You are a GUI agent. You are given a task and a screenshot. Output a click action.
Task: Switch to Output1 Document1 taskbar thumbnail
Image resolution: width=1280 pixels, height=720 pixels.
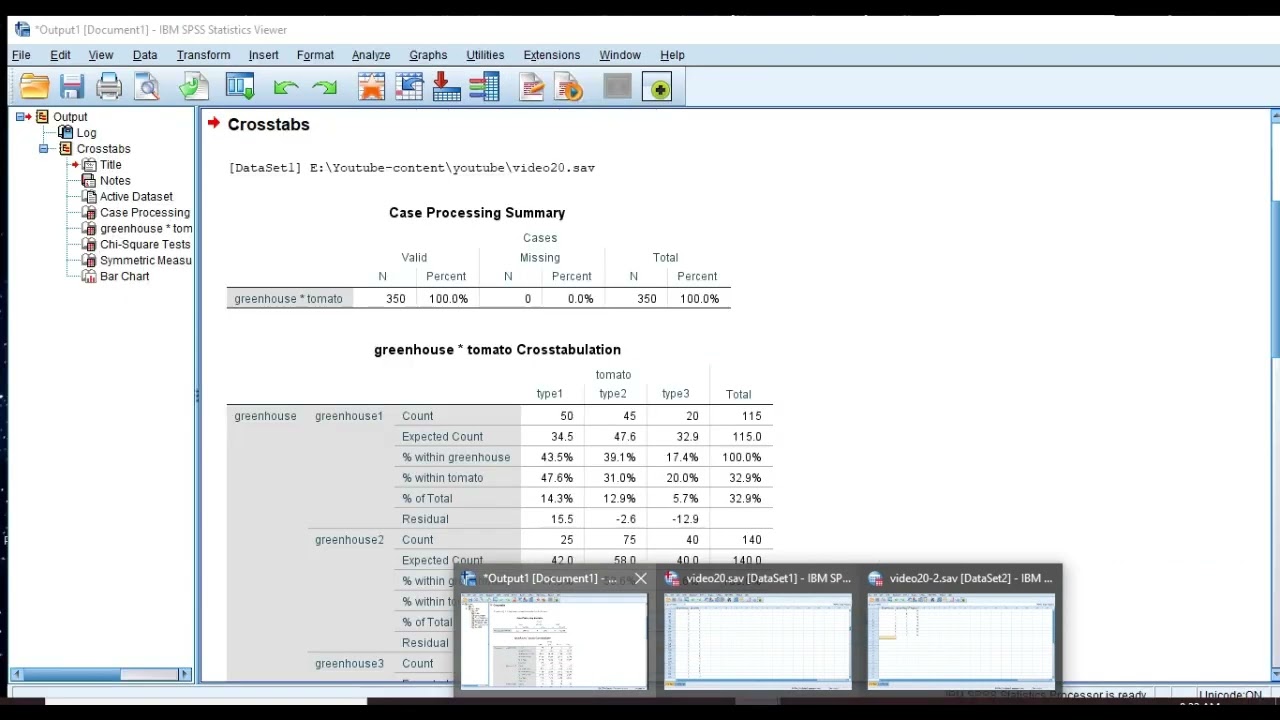tap(553, 641)
